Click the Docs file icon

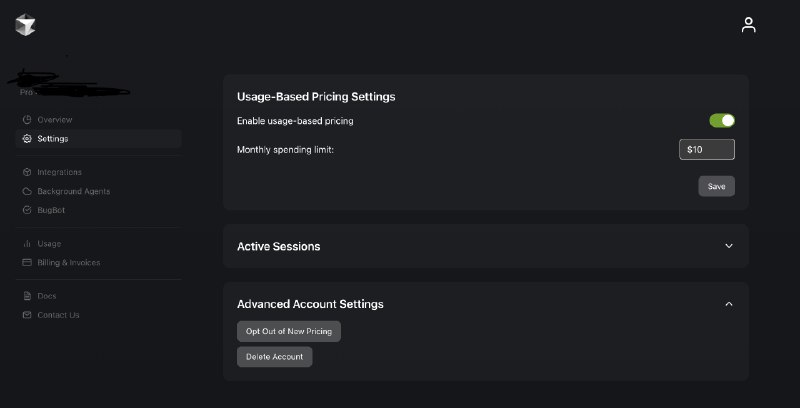[x=27, y=296]
